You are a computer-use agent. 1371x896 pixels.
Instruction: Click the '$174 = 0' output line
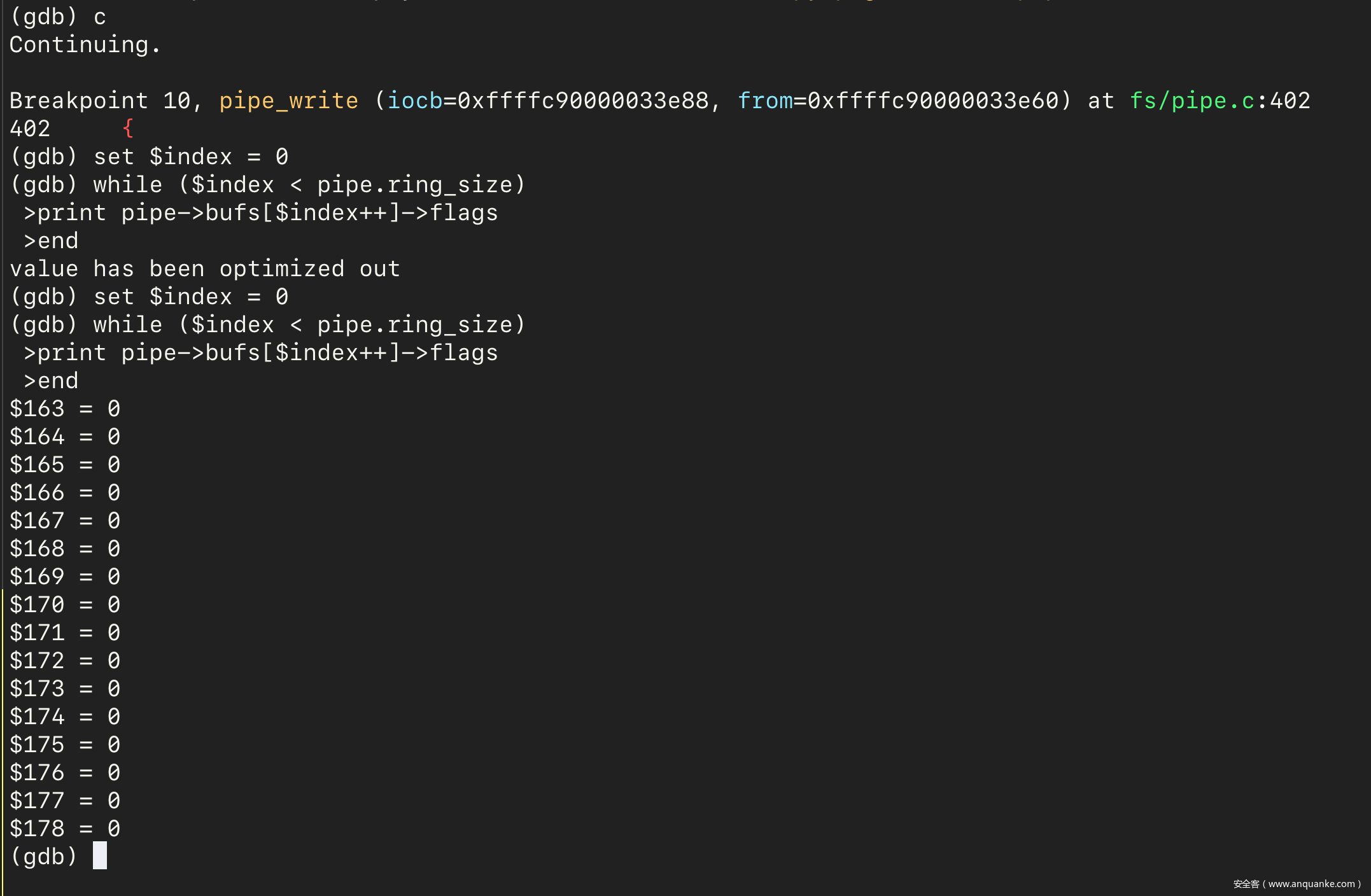pyautogui.click(x=65, y=717)
